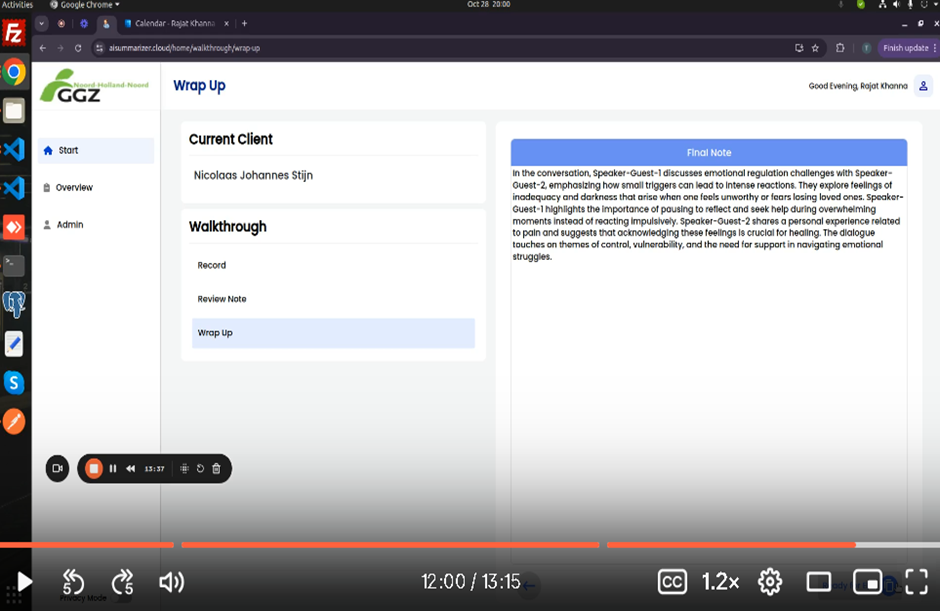The width and height of the screenshot is (940, 611).
Task: Skip forward 5 seconds
Action: pos(122,582)
